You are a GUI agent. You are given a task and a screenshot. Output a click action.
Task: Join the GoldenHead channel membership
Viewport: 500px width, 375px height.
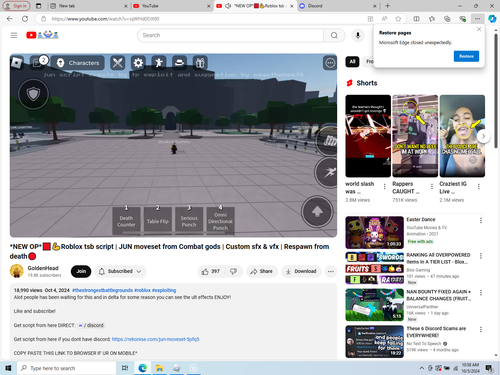(x=81, y=271)
